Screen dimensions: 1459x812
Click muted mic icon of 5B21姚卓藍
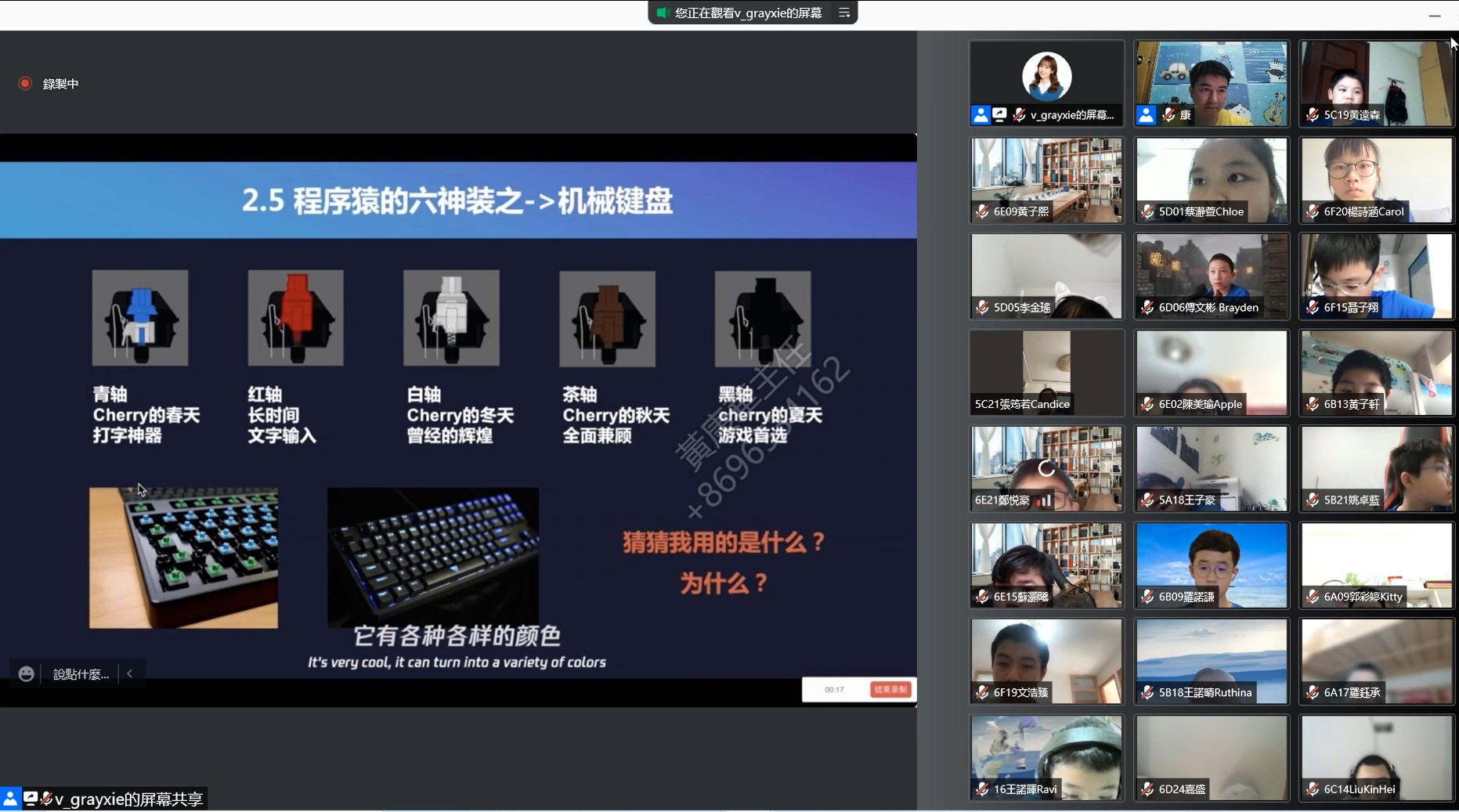click(1313, 500)
